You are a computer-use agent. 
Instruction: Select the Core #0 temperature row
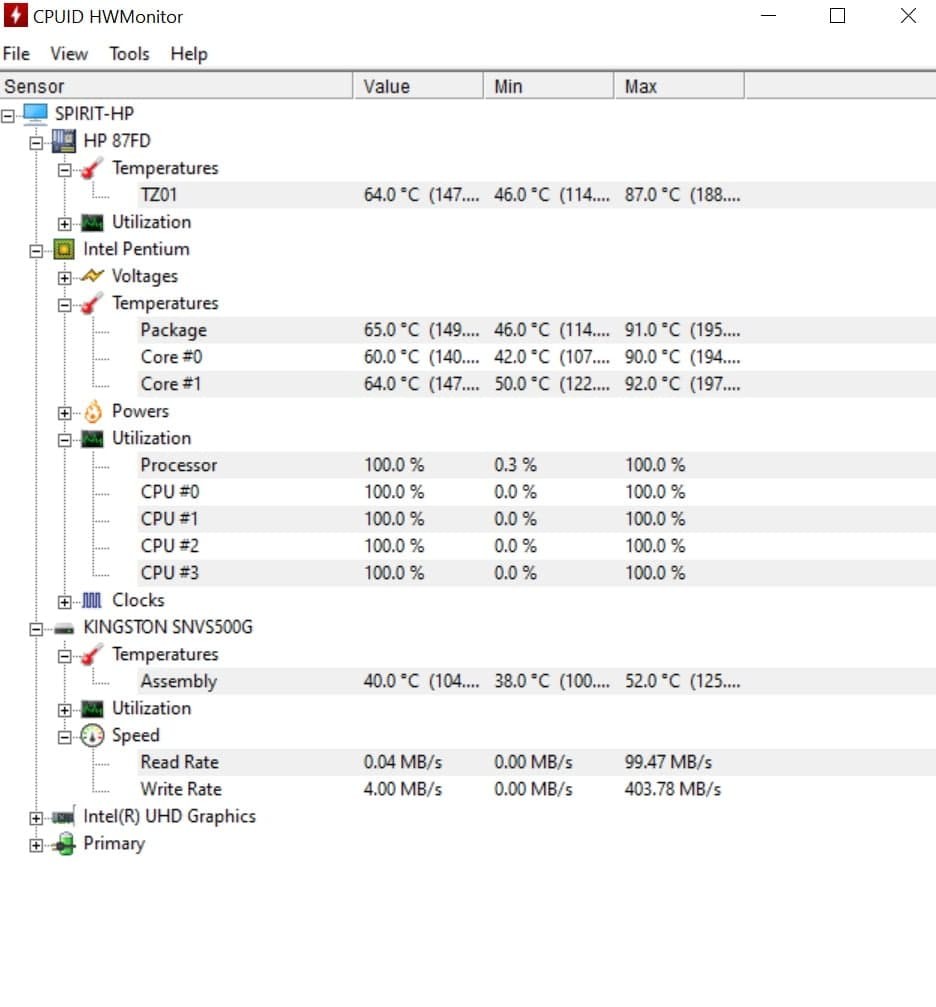coord(537,357)
